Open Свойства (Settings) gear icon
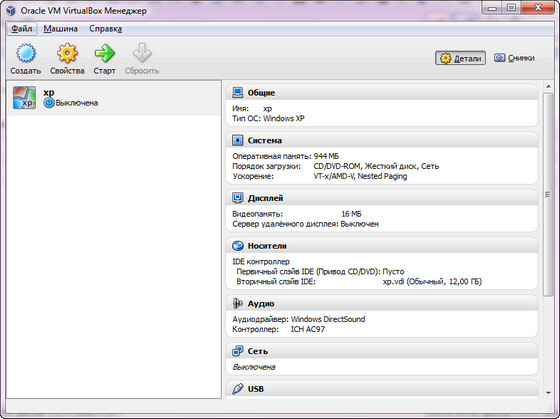Screen dimensions: 560x419 pyautogui.click(x=67, y=53)
